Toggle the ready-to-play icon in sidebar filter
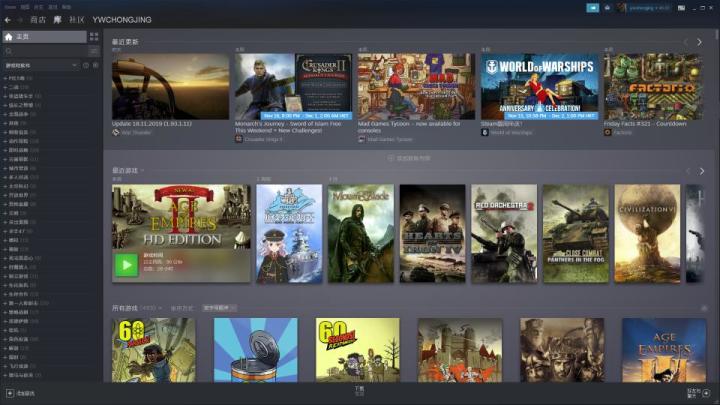 pos(96,66)
